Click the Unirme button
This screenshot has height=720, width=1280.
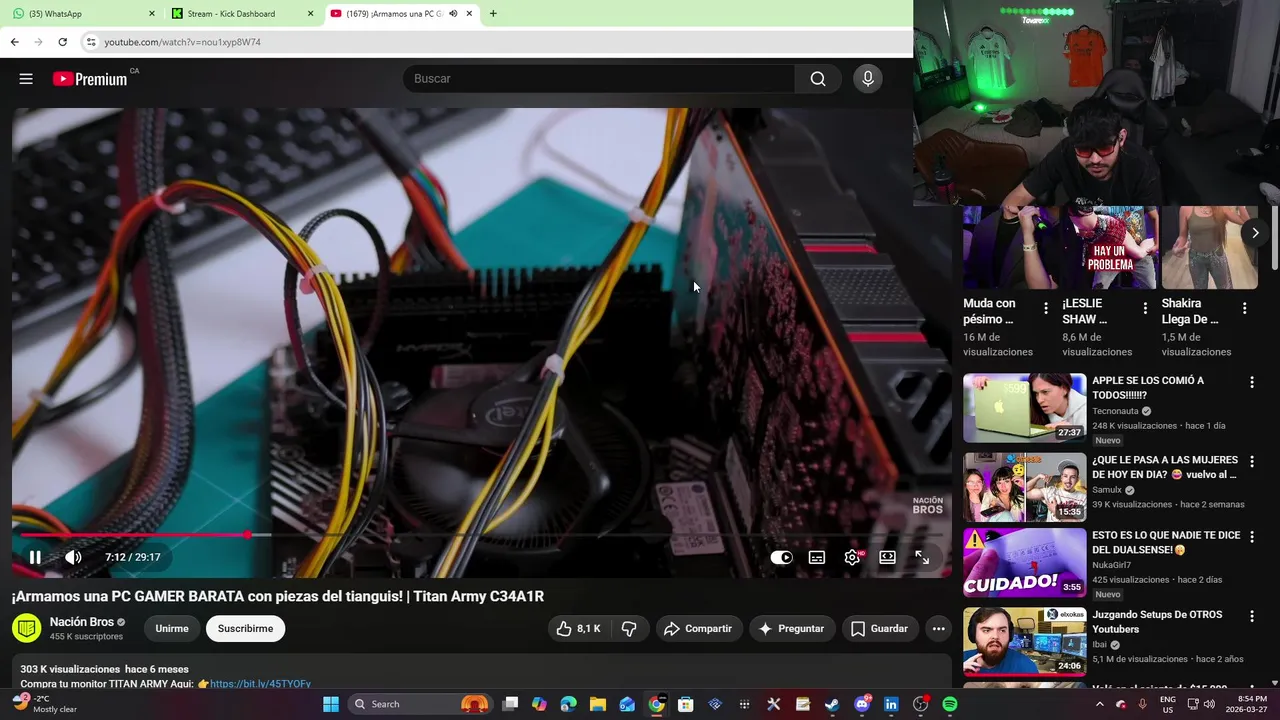click(172, 629)
